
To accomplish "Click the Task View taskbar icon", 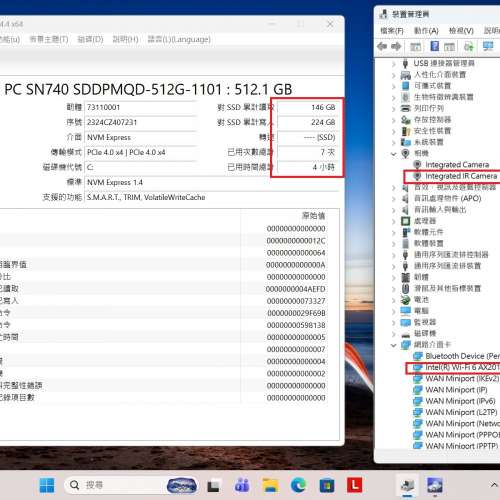I will point(214,486).
